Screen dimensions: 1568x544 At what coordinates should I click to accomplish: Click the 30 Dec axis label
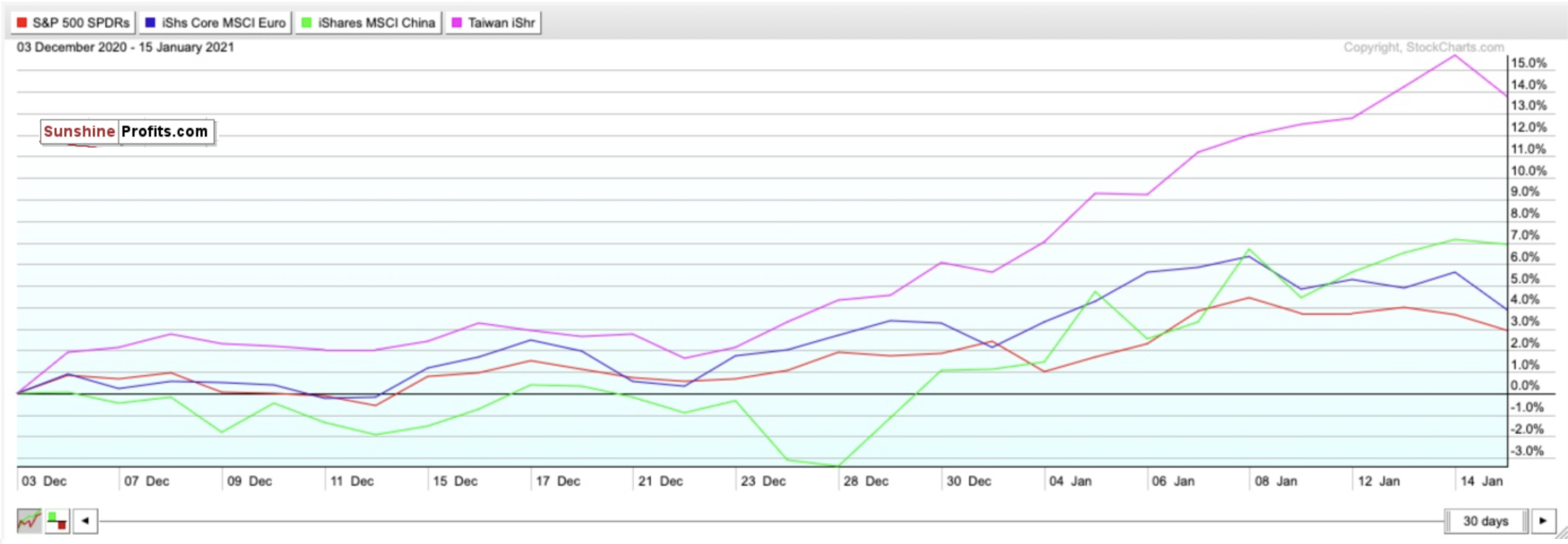click(x=969, y=481)
